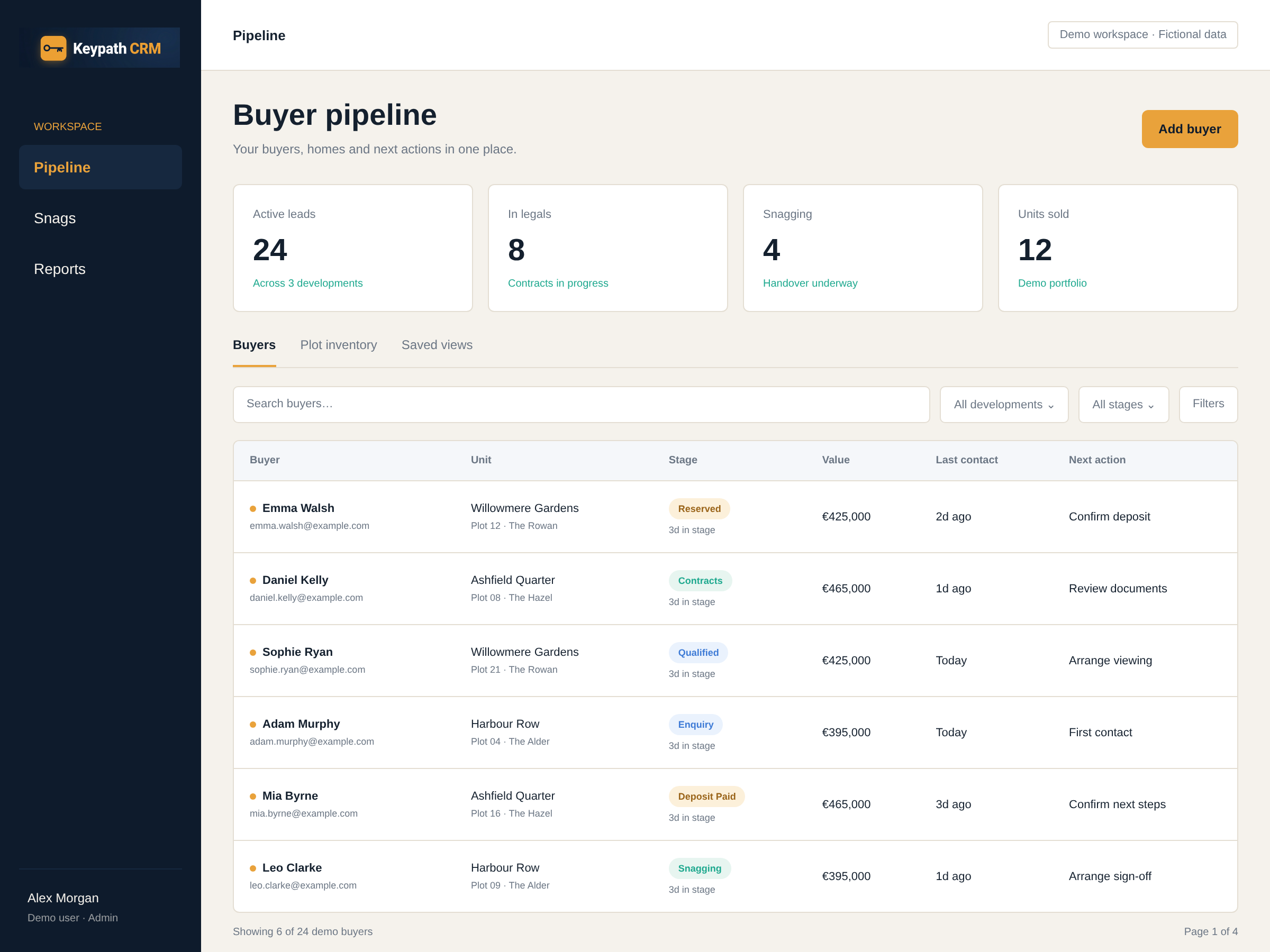
Task: Open buyer Sophie Ryan
Action: point(297,652)
